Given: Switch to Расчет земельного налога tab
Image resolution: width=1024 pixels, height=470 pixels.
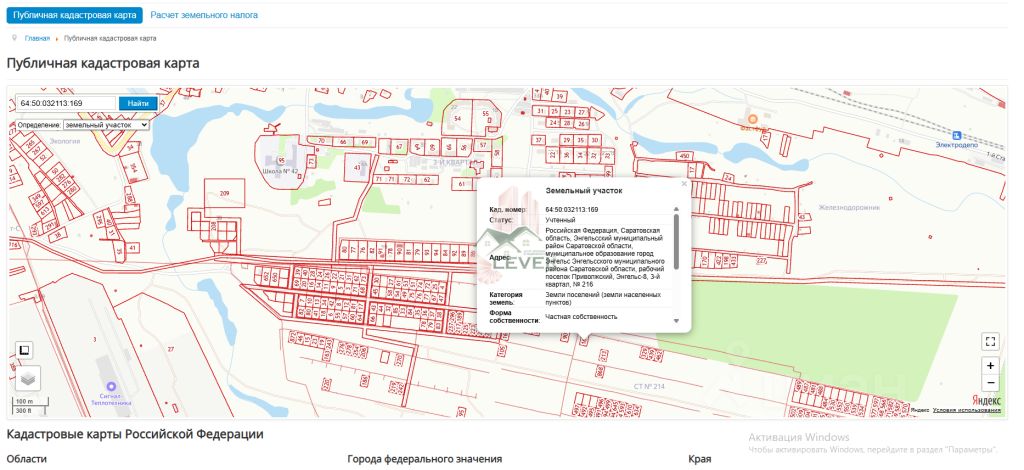Looking at the screenshot, I should click(x=204, y=14).
